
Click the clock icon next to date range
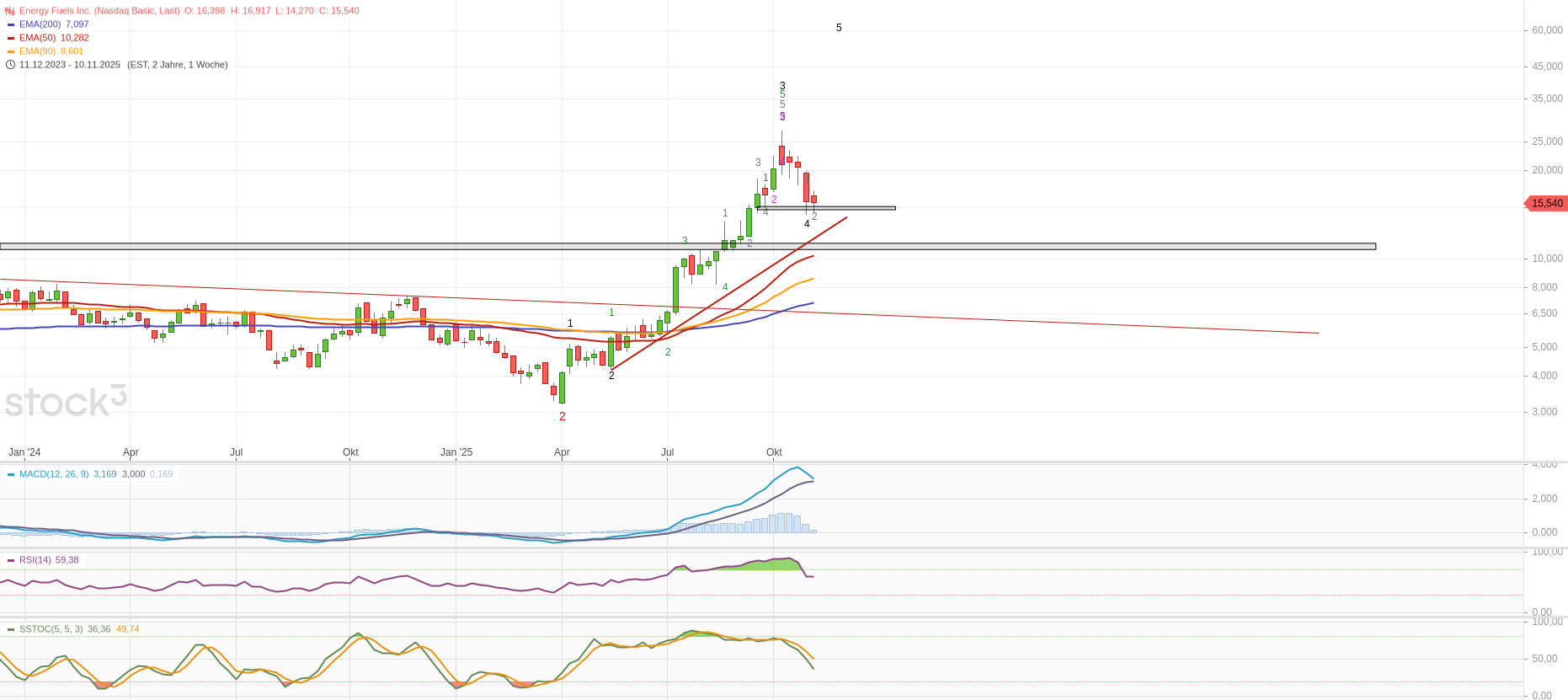[x=10, y=65]
